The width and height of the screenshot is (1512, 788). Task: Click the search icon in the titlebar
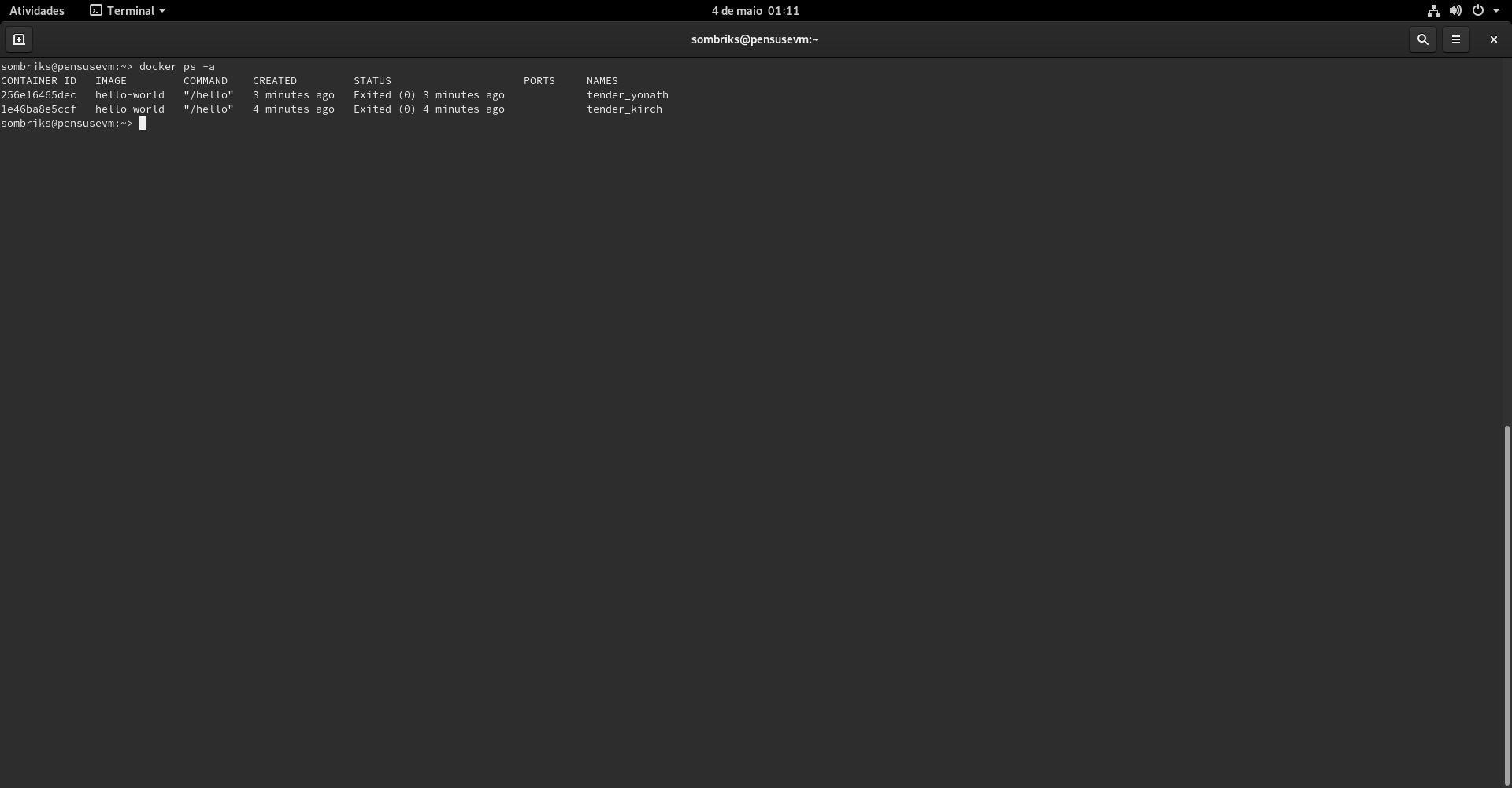coord(1422,39)
